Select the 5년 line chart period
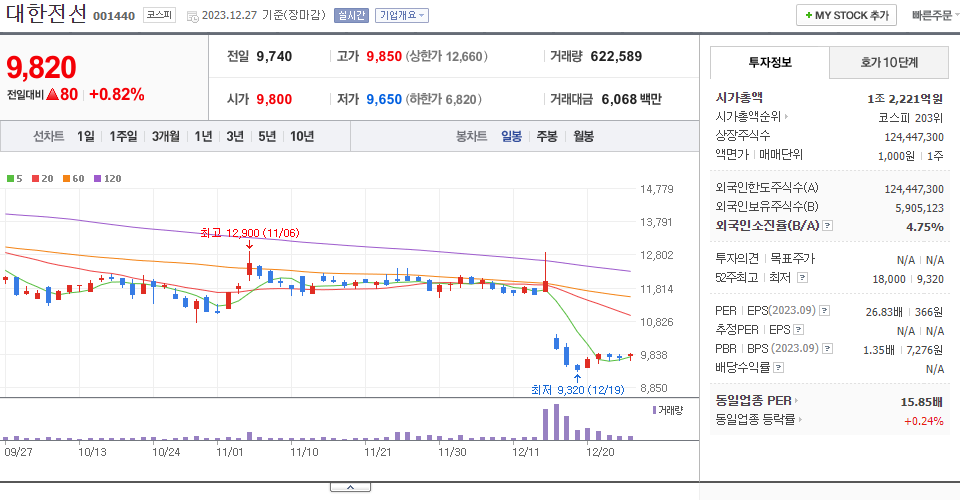Screen dimensions: 960x500 [x=267, y=136]
